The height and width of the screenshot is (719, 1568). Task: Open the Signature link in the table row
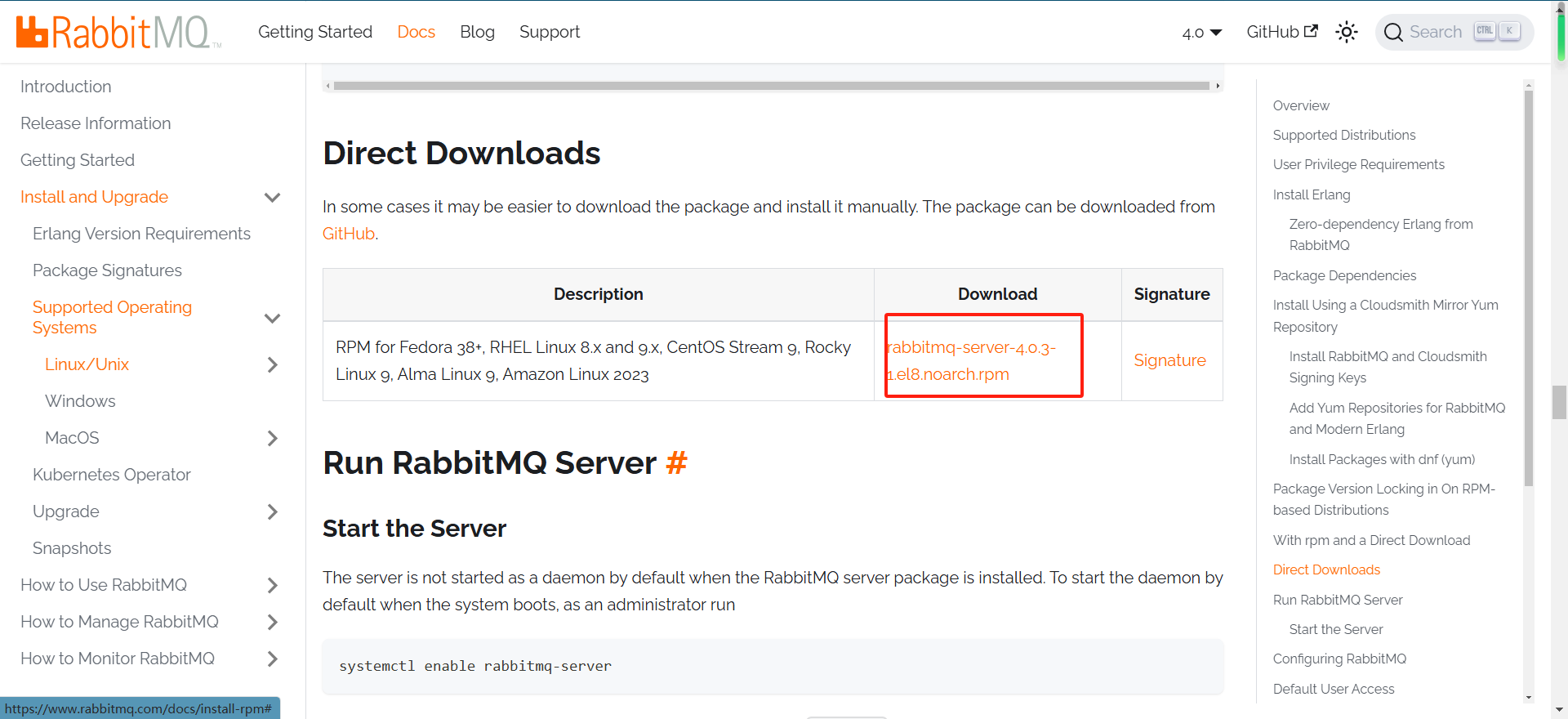tap(1169, 360)
